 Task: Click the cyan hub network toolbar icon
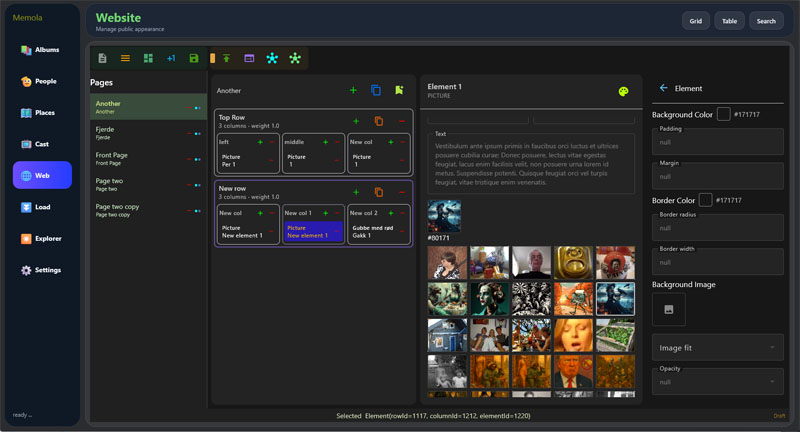(272, 58)
